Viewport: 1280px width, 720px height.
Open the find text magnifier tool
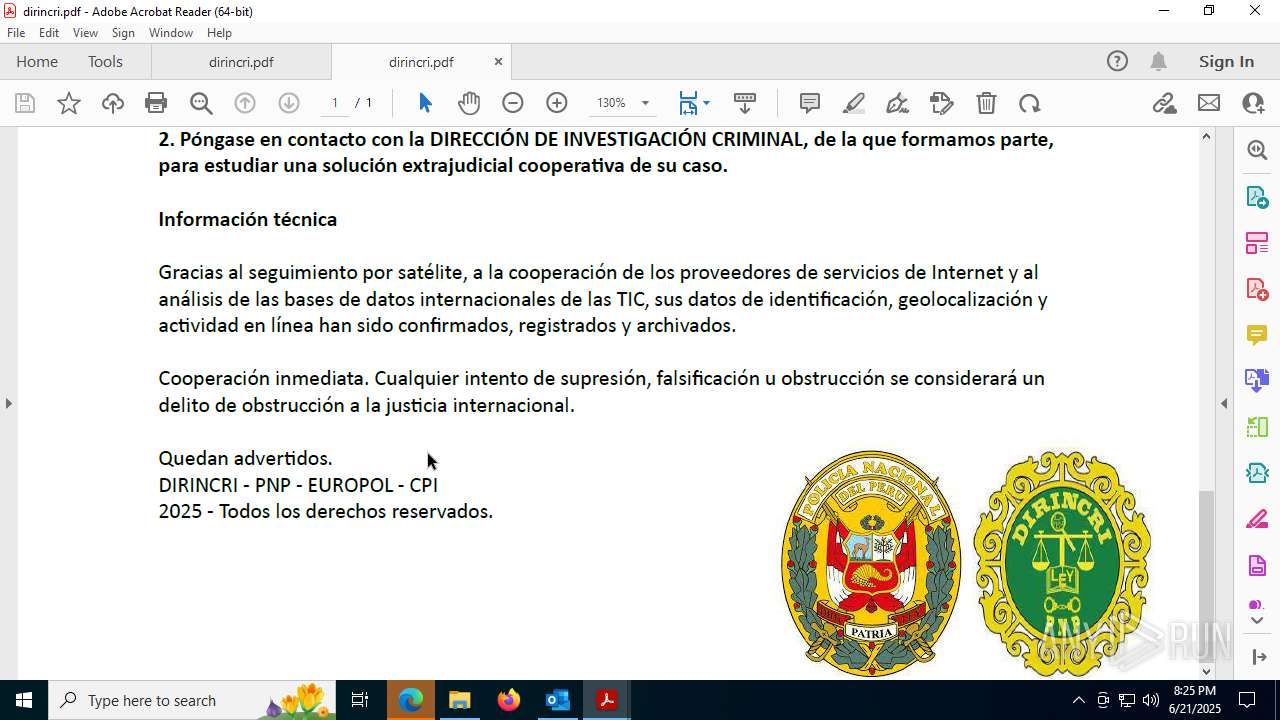pyautogui.click(x=201, y=103)
